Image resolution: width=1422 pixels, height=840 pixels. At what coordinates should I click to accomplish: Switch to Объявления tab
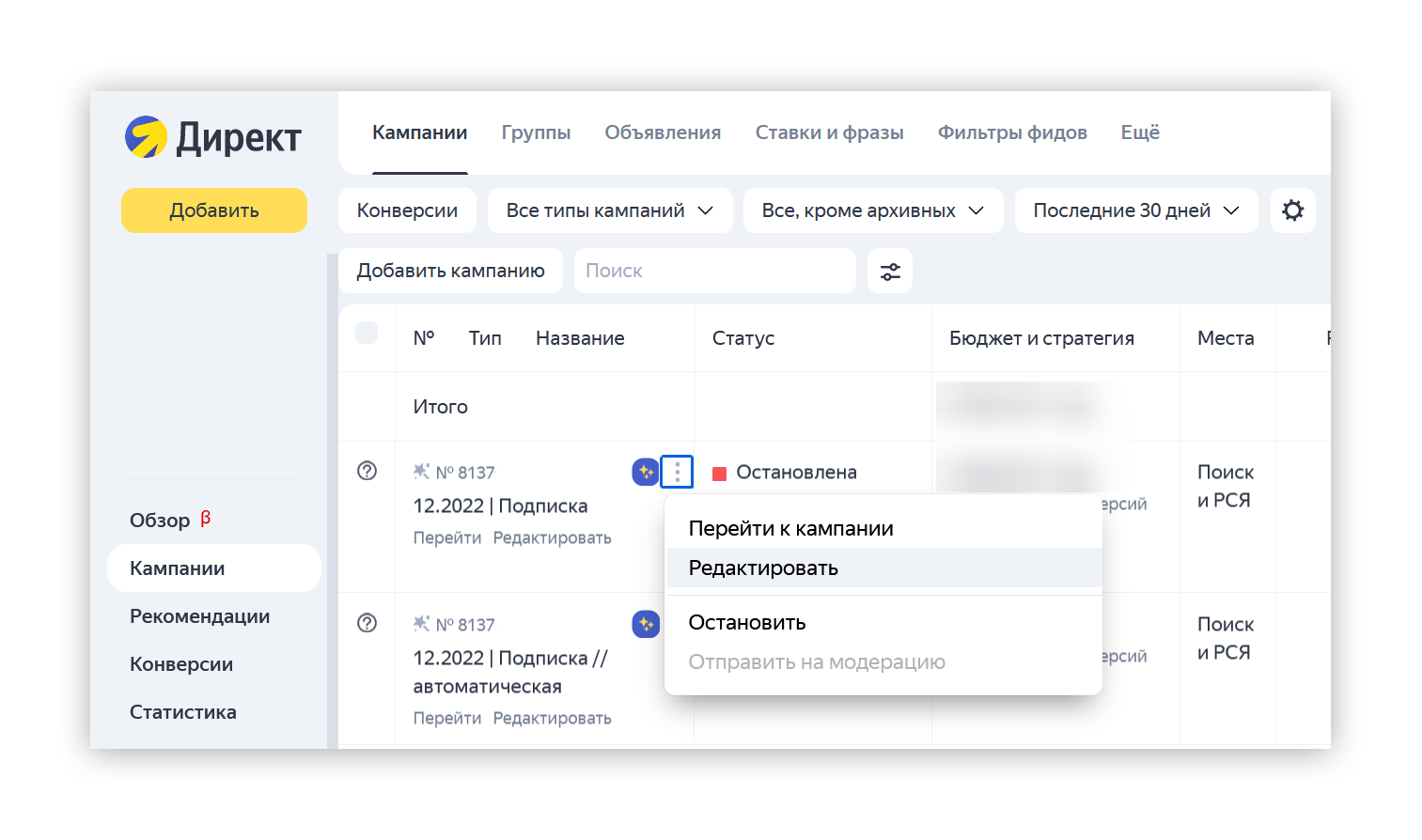click(663, 132)
